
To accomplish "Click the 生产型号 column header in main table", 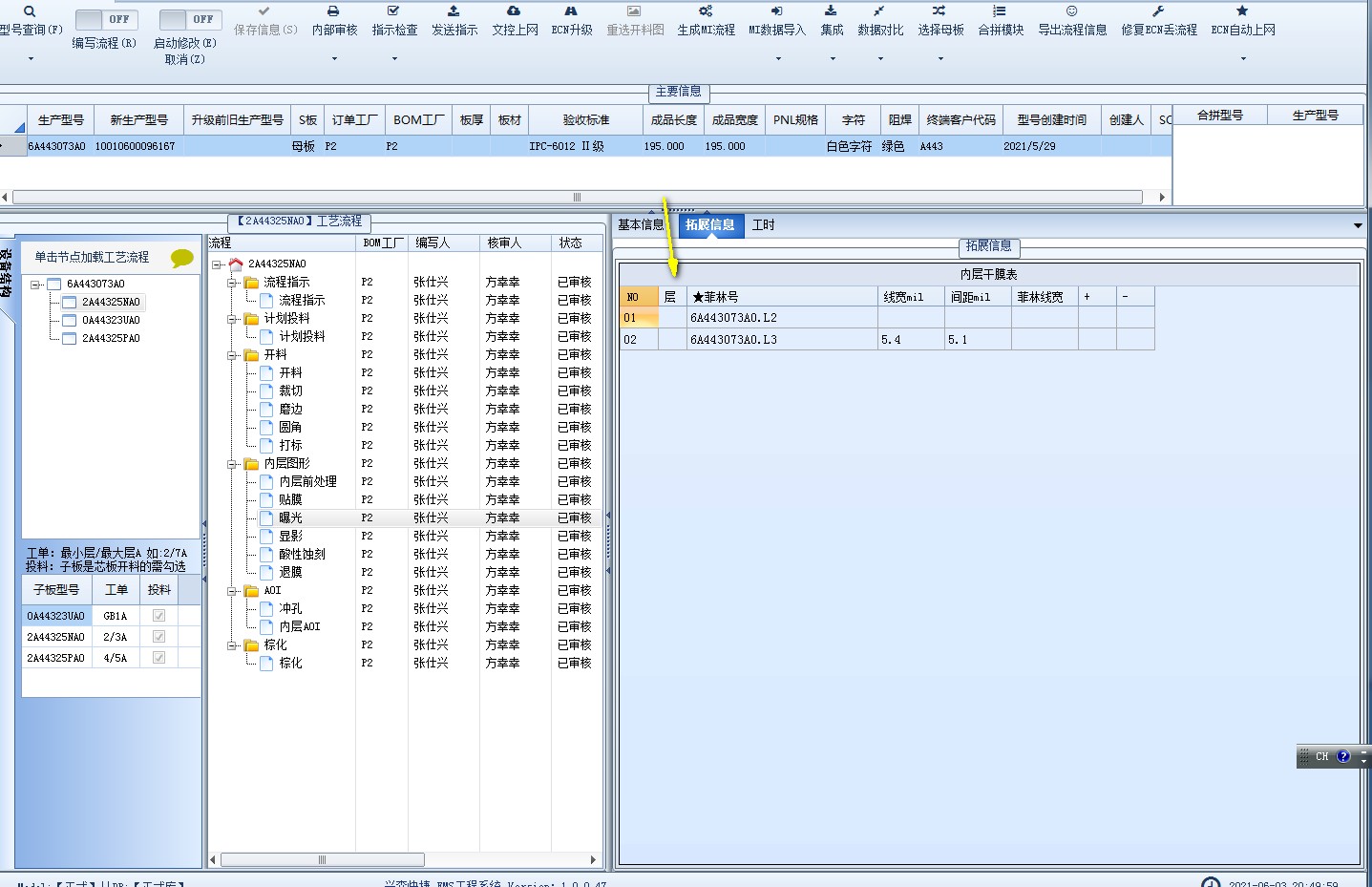I will pos(60,120).
